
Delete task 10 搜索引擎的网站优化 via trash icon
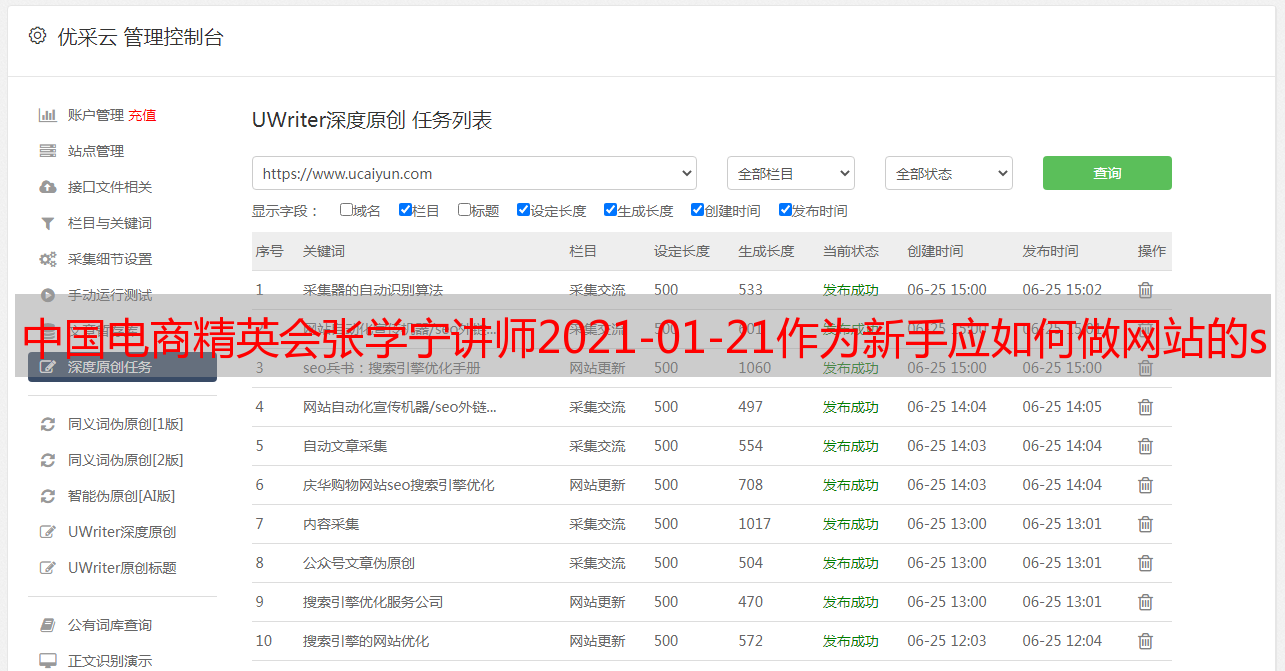click(x=1145, y=641)
